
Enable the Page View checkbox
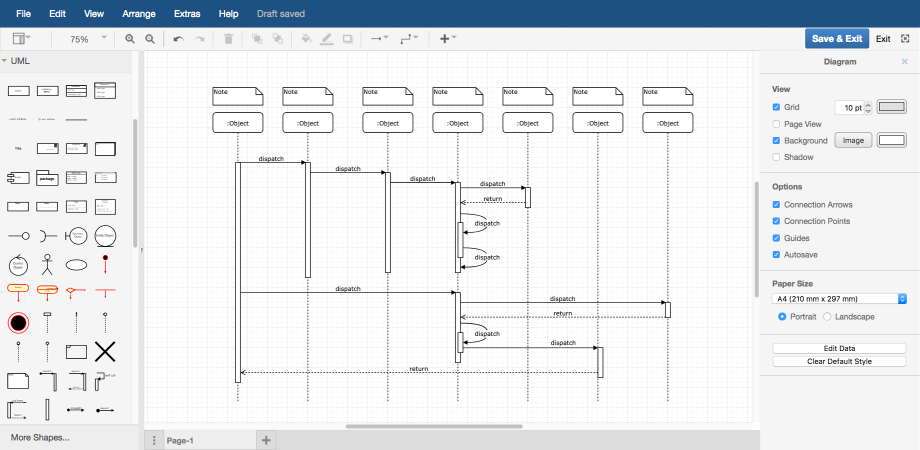point(777,124)
